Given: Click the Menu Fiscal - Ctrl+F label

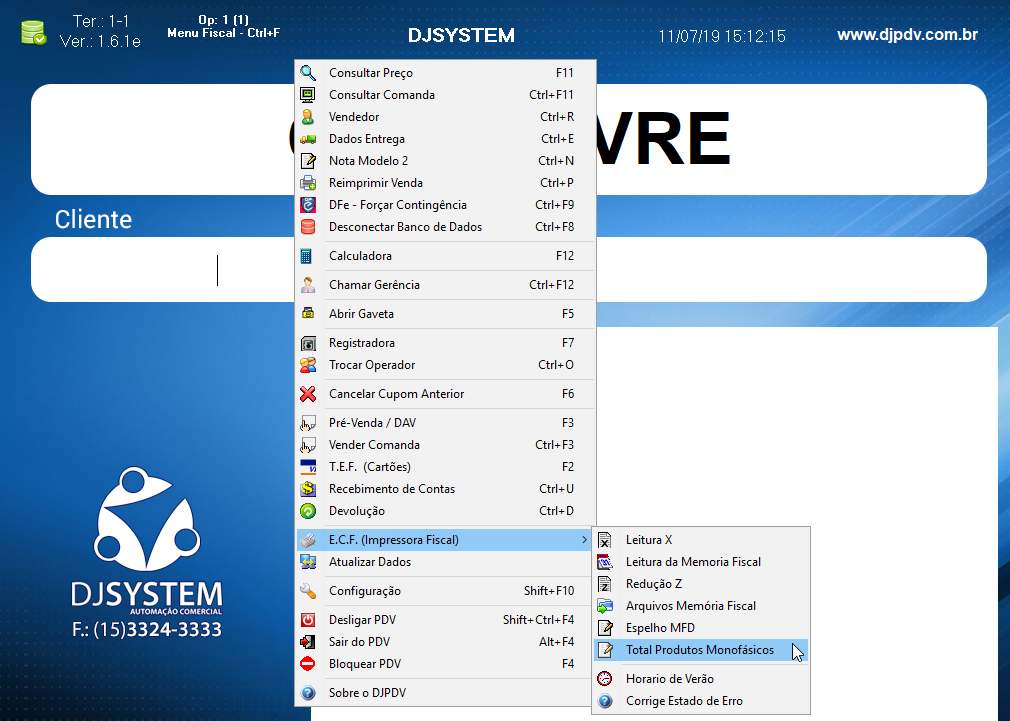Looking at the screenshot, I should coord(223,33).
